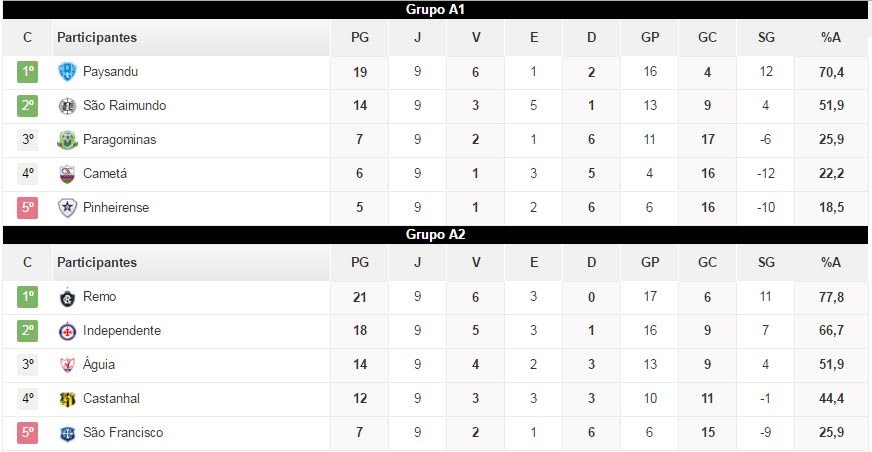Click the Independente team badge icon
The width and height of the screenshot is (872, 452).
pyautogui.click(x=67, y=331)
